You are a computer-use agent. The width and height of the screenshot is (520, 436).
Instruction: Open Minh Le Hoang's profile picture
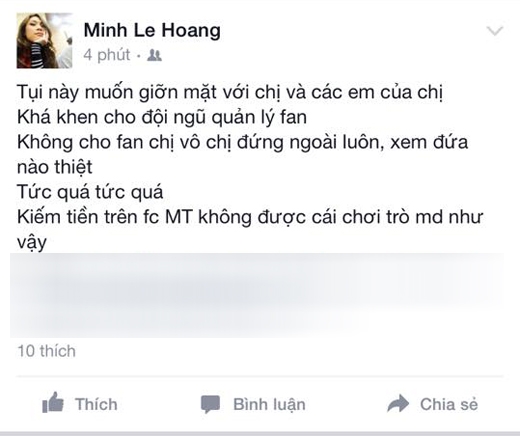pyautogui.click(x=44, y=41)
